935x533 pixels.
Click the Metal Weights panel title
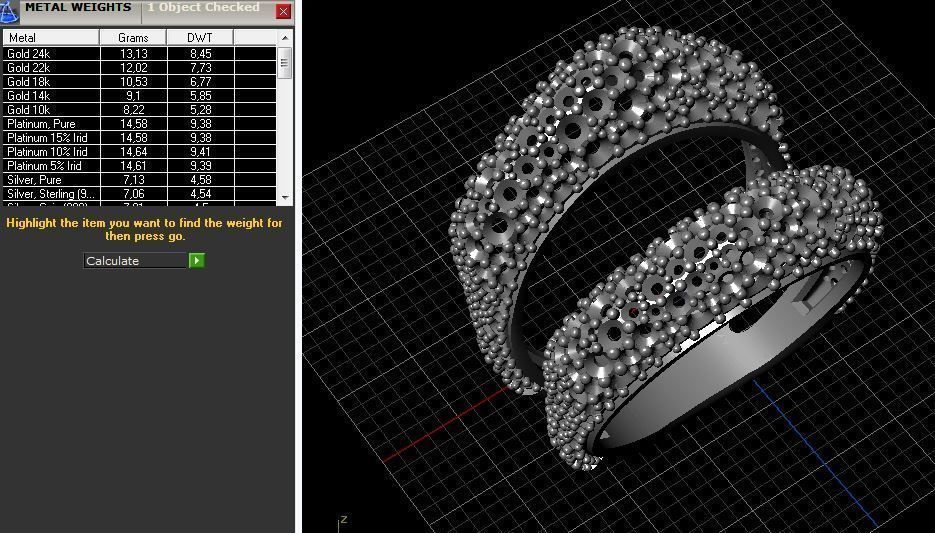coord(78,8)
